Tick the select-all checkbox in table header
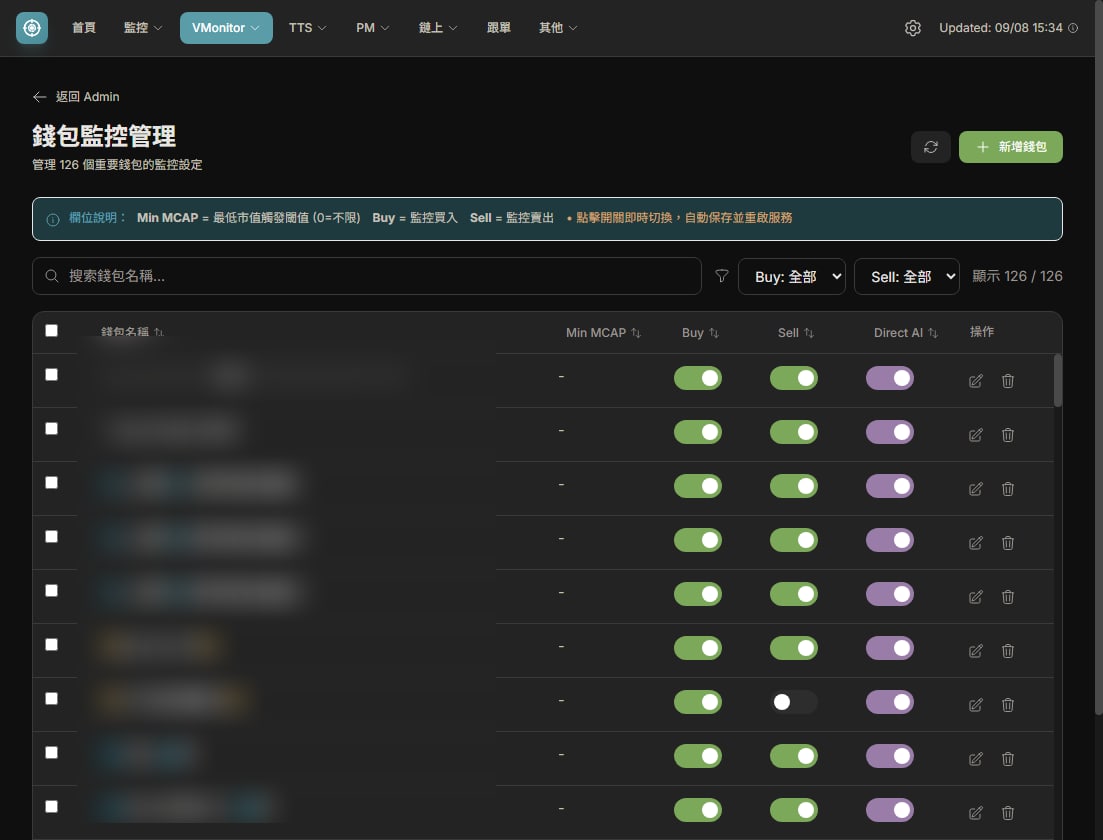The image size is (1103, 840). (x=51, y=331)
